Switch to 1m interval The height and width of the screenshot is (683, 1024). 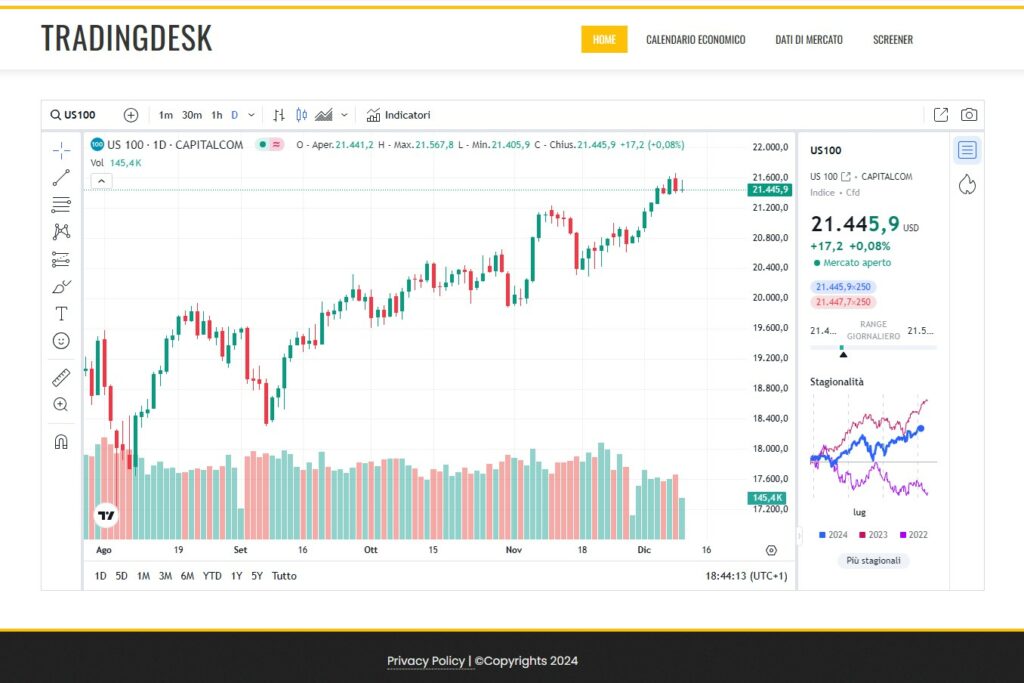(x=166, y=115)
